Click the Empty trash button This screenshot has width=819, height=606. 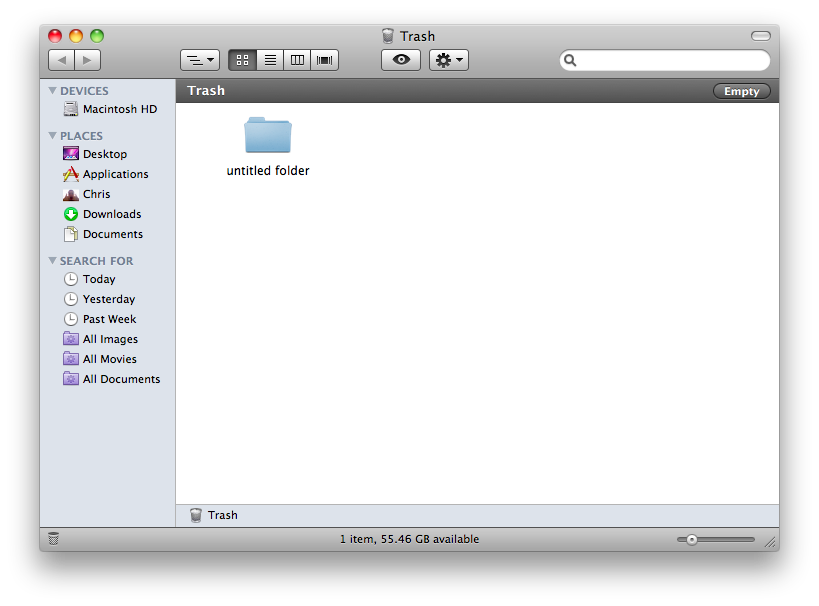(x=741, y=91)
